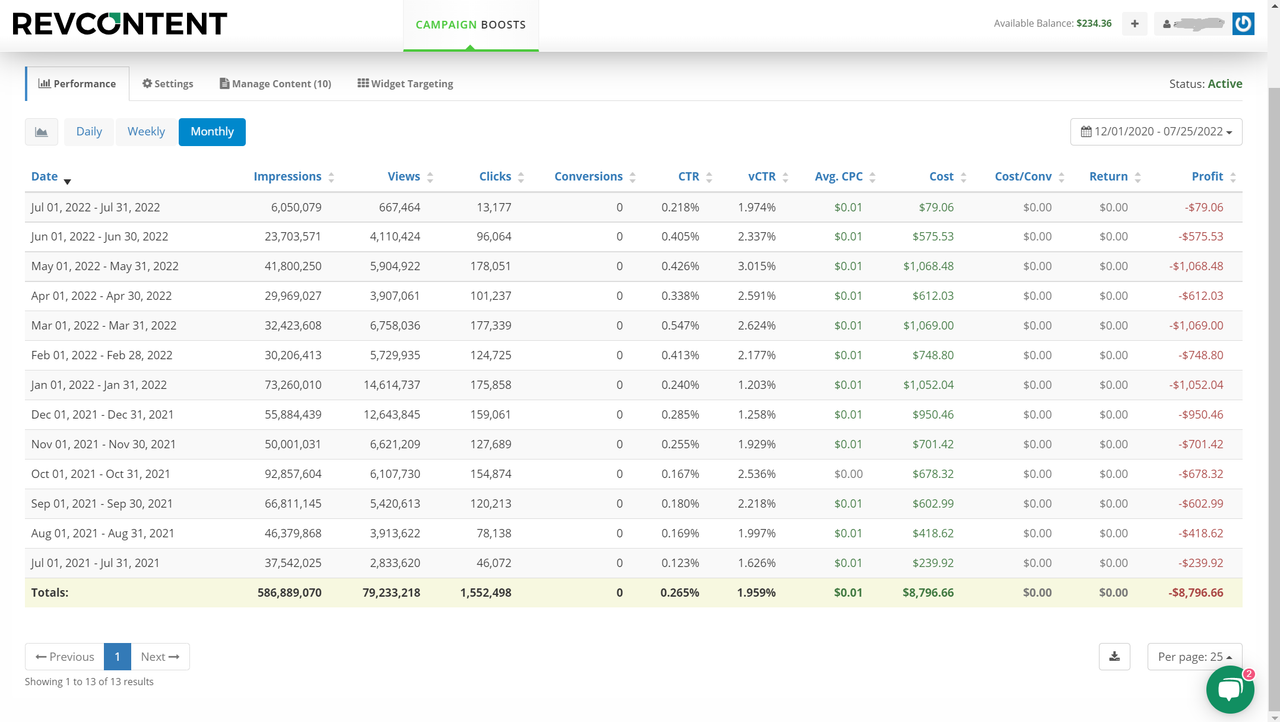Open the live chat bubble
This screenshot has height=722, width=1280.
tap(1230, 689)
